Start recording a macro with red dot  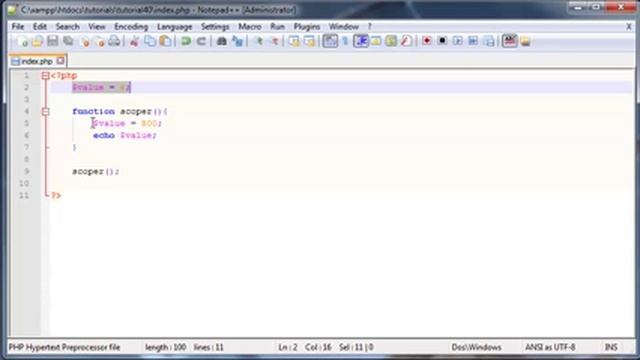click(x=427, y=41)
